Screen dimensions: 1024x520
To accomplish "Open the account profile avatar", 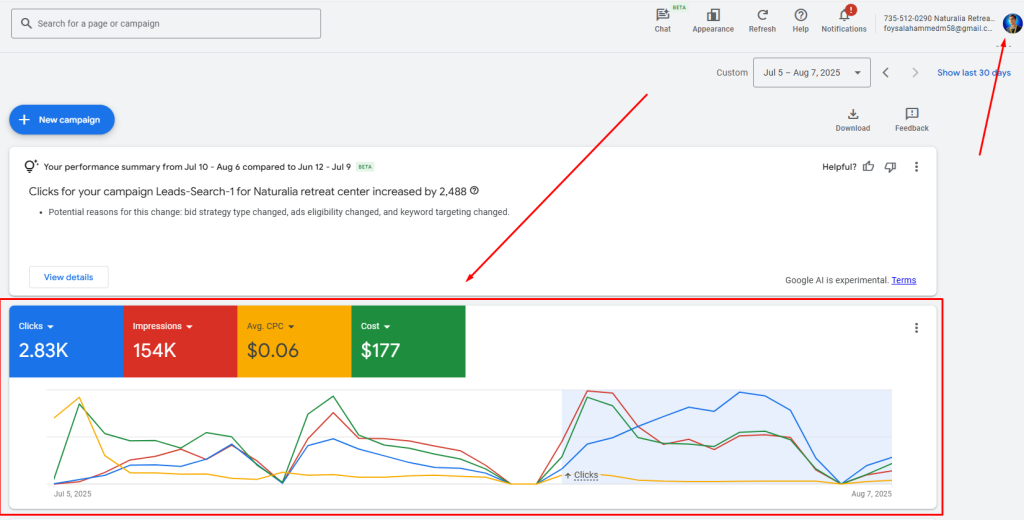I will pyautogui.click(x=1011, y=23).
